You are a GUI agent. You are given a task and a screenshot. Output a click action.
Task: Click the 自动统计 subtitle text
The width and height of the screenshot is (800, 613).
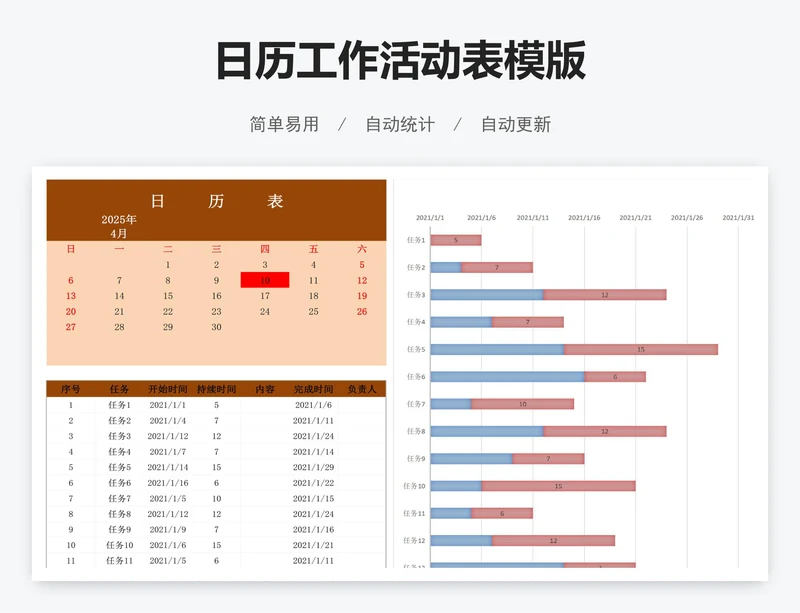point(400,124)
